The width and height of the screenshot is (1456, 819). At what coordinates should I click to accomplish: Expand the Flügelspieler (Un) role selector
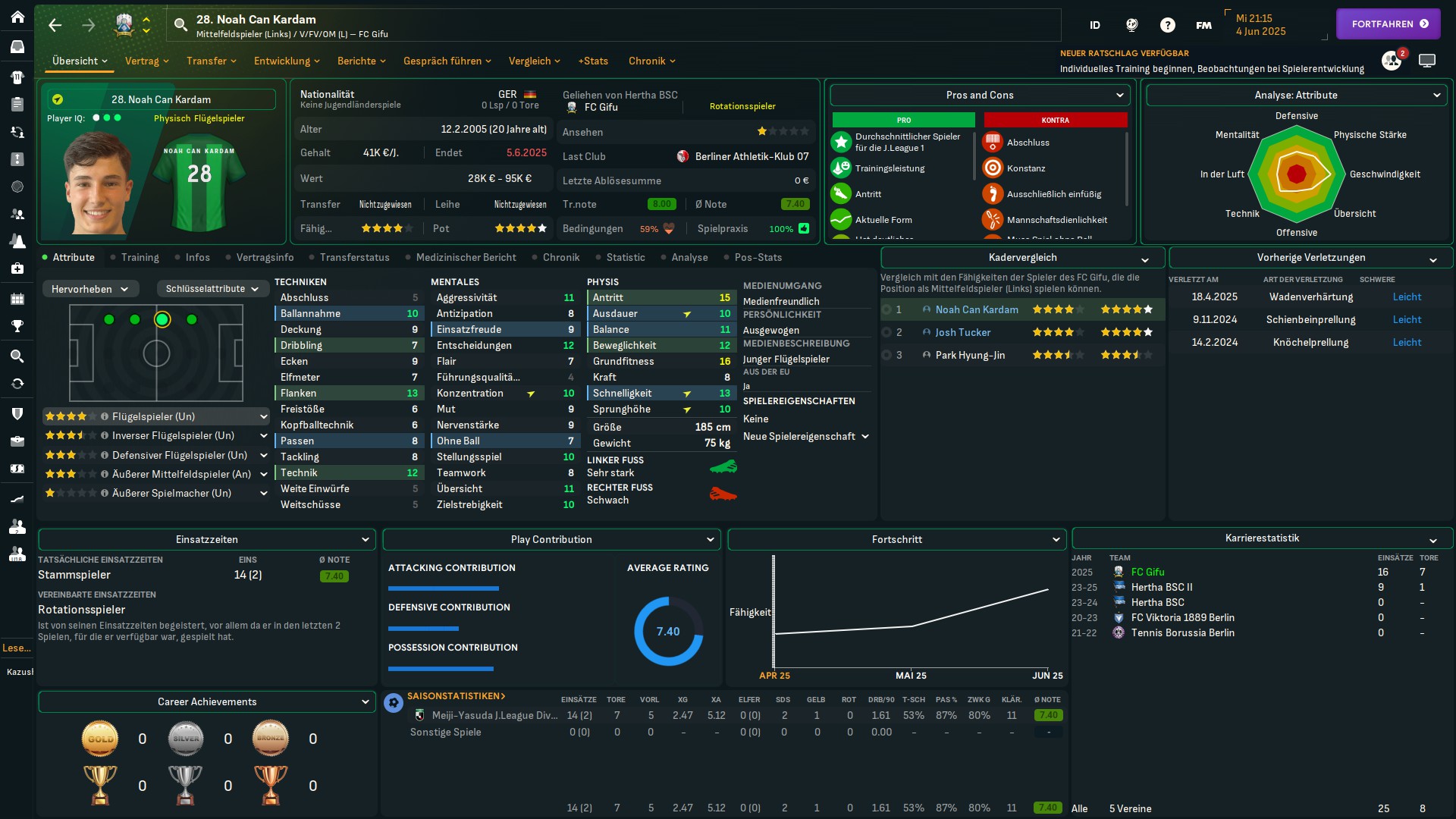click(263, 416)
